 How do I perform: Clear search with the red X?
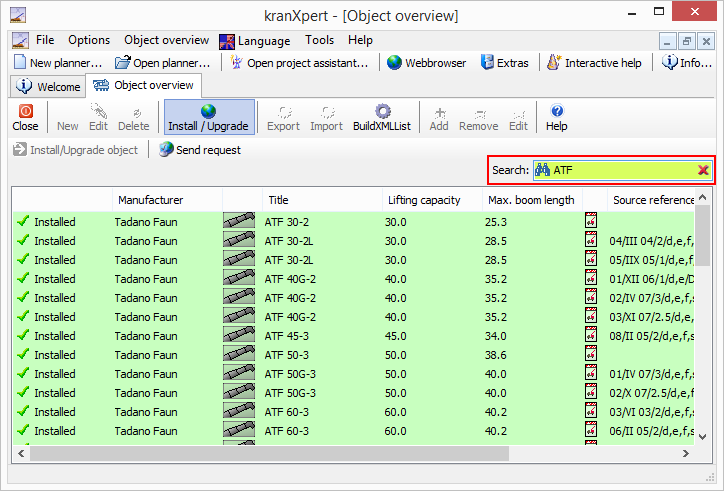[x=703, y=171]
